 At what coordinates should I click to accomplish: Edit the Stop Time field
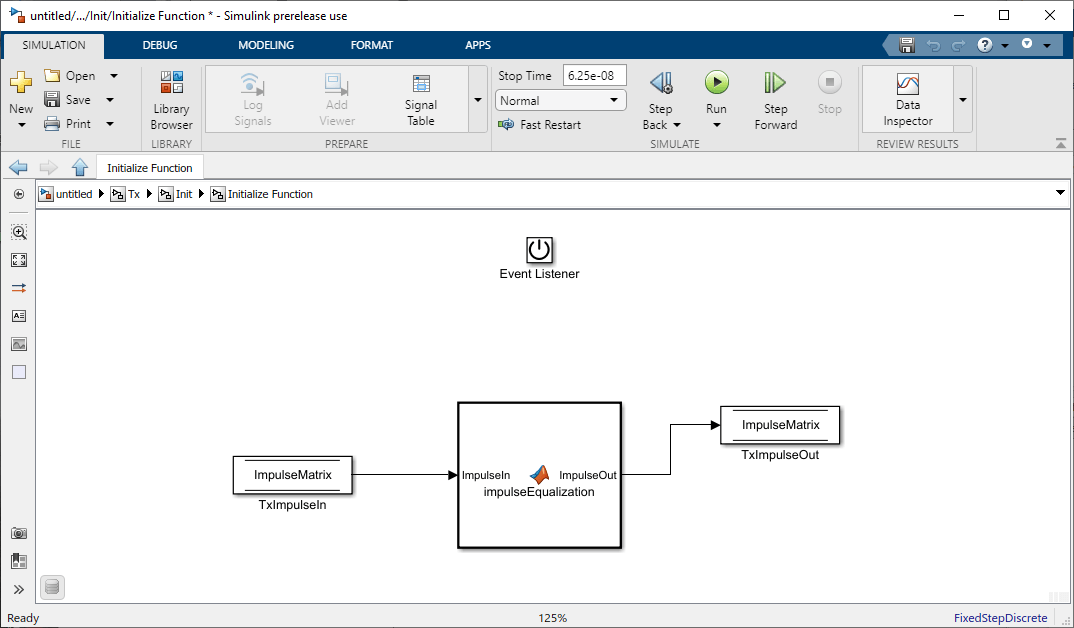[x=595, y=75]
